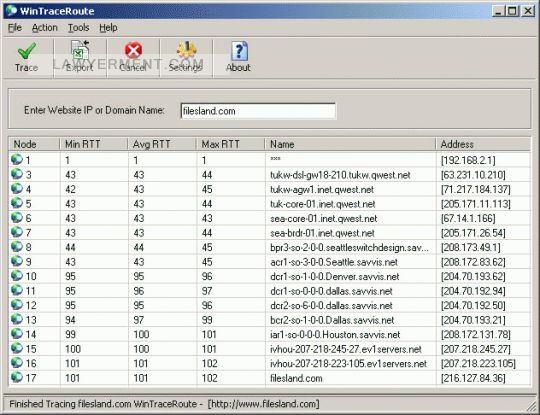Image resolution: width=540 pixels, height=415 pixels.
Task: Click address [216.127.84.36]
Action: coord(473,378)
